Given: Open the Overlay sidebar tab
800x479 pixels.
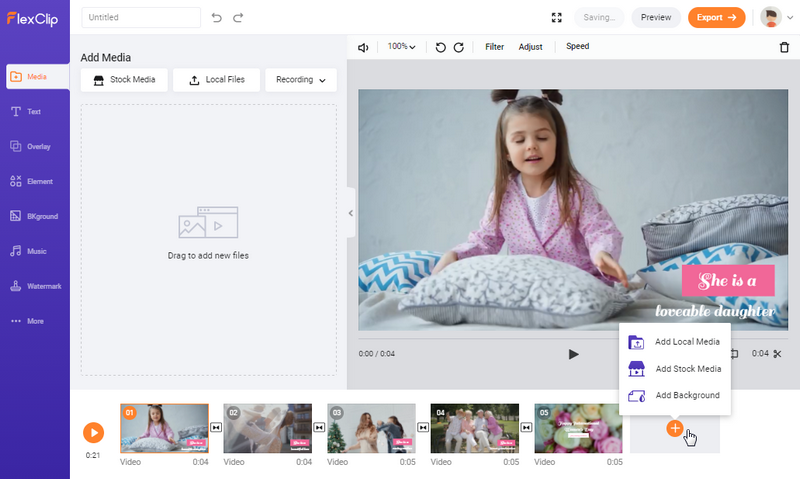Looking at the screenshot, I should coord(31,146).
